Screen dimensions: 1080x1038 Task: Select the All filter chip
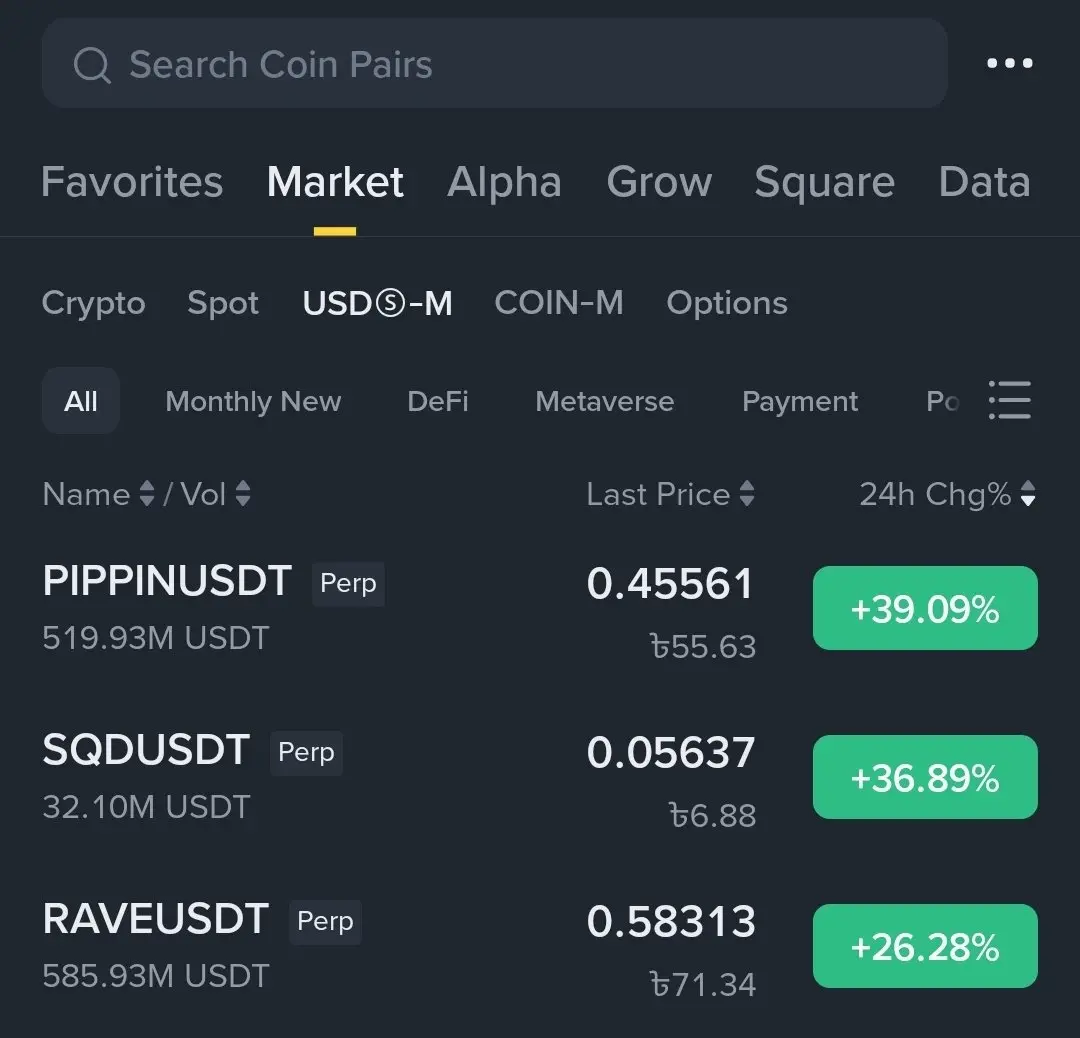coord(81,400)
